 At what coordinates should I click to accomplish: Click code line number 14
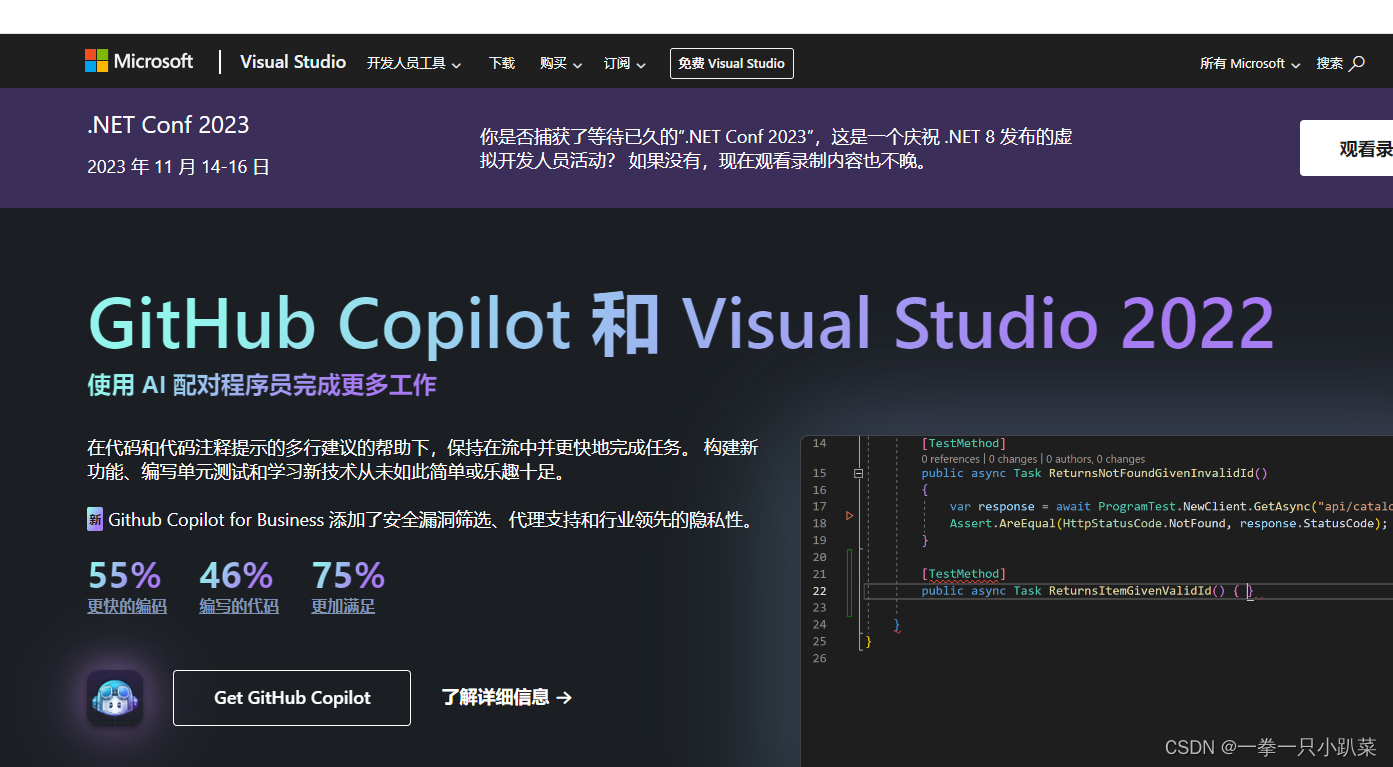point(819,443)
